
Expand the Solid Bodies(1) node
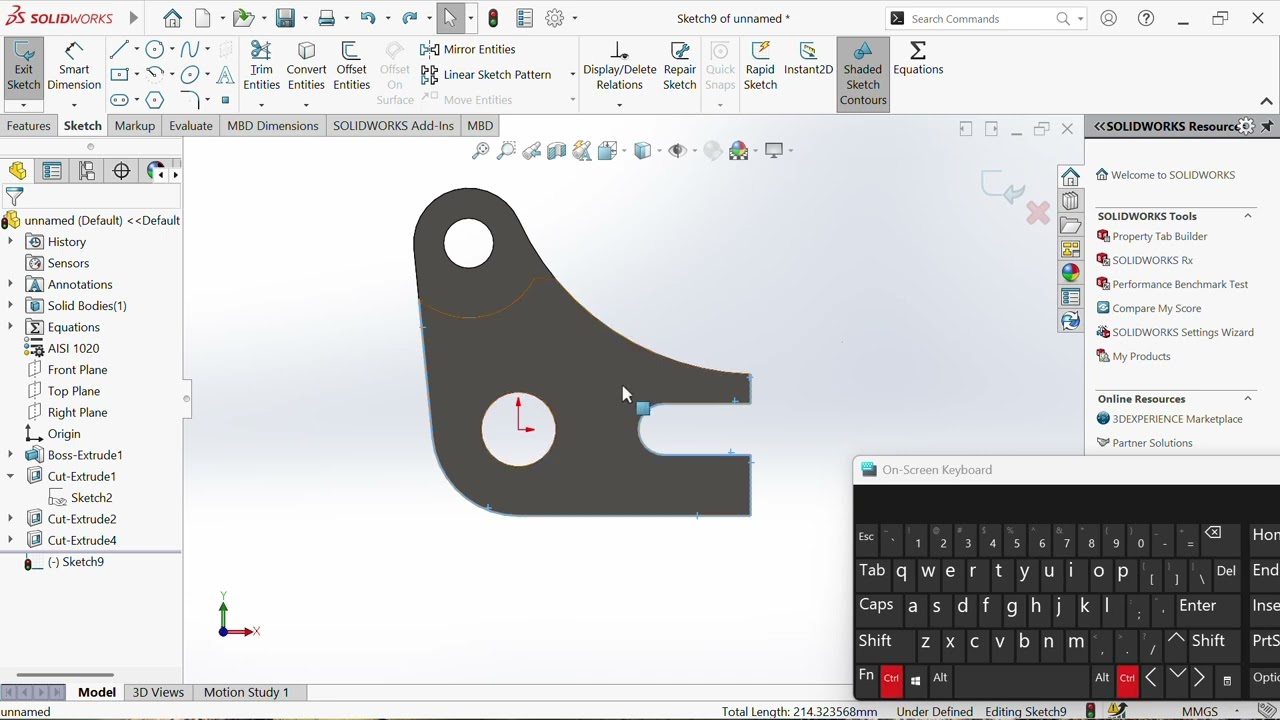(x=10, y=306)
